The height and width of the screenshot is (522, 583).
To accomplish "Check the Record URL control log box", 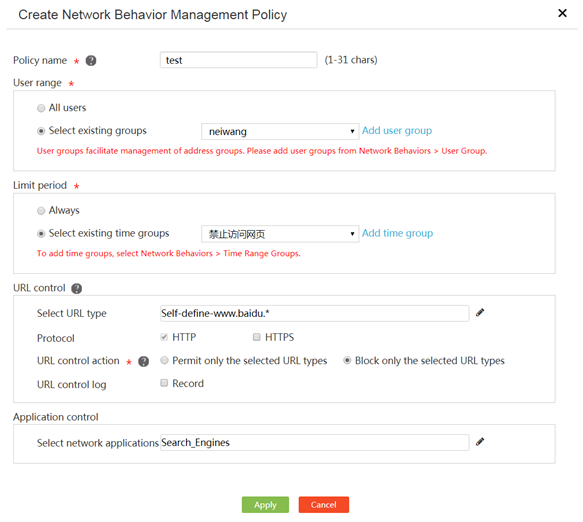I will click(164, 383).
